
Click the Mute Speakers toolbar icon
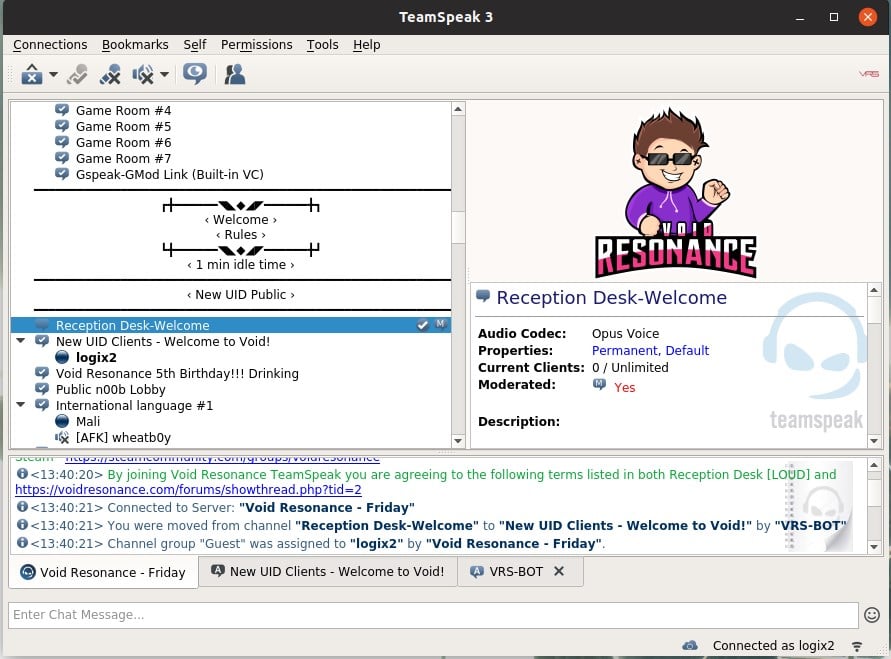pos(142,74)
